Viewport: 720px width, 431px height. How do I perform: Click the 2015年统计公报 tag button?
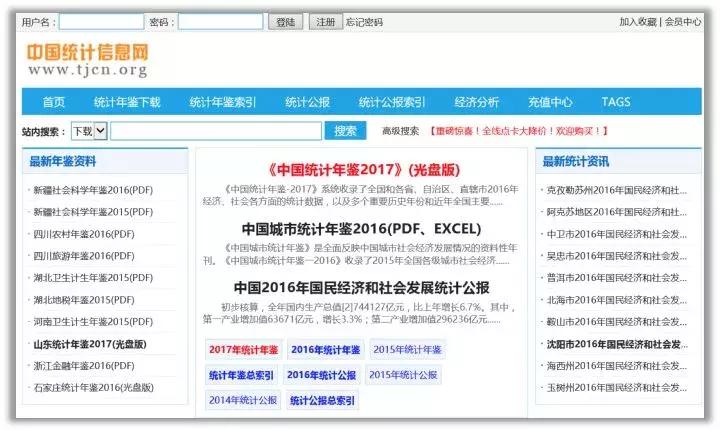tap(403, 375)
